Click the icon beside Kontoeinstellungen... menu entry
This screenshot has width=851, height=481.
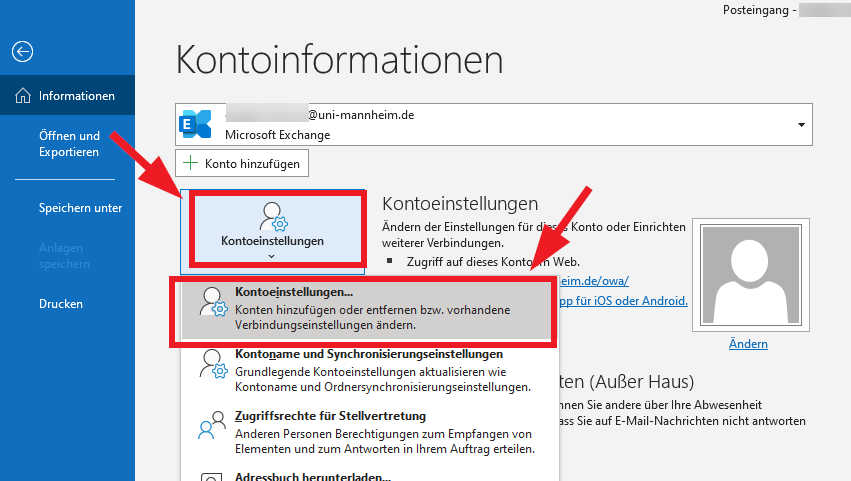pos(213,302)
